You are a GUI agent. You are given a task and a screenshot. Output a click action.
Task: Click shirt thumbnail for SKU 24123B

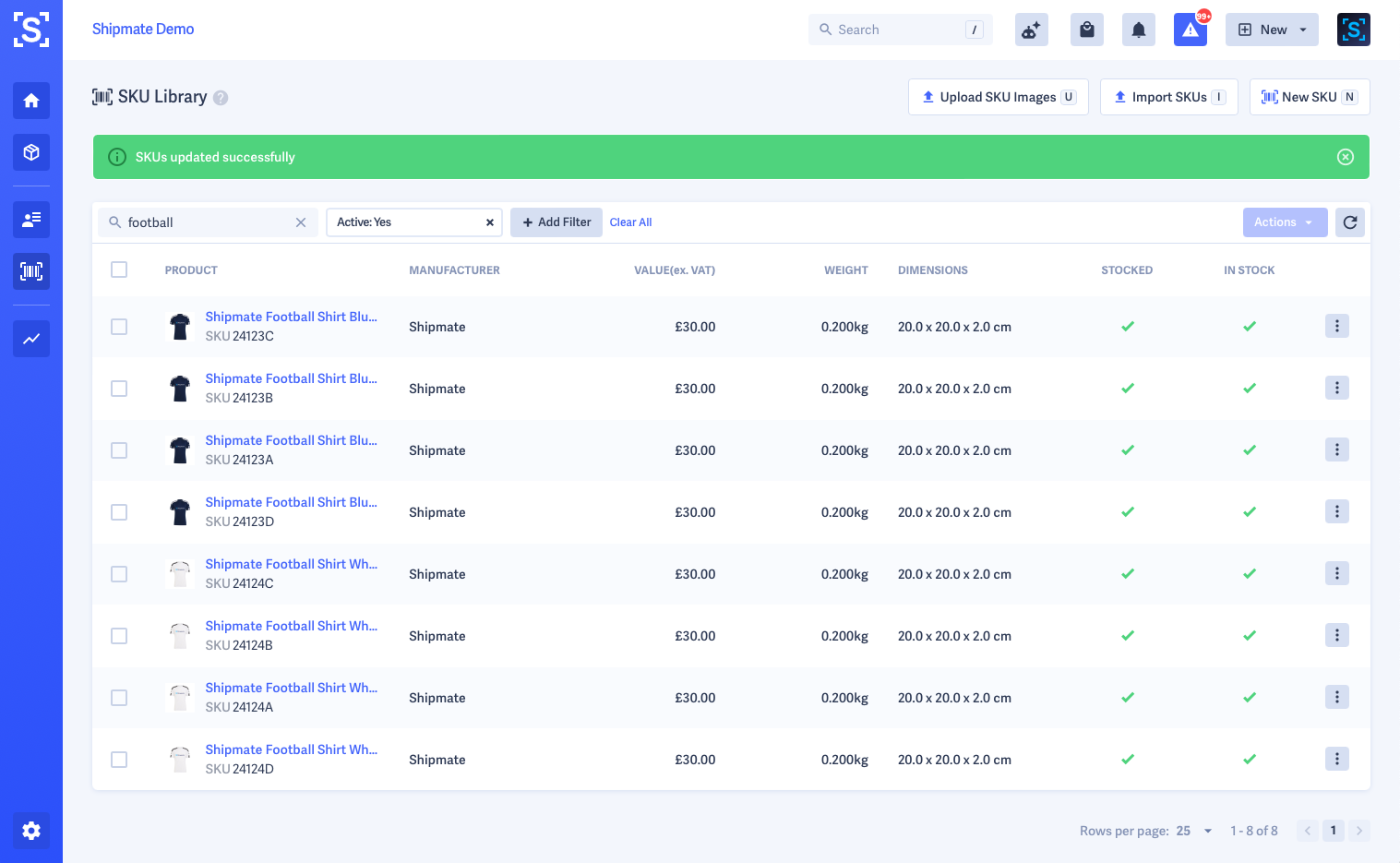point(180,389)
